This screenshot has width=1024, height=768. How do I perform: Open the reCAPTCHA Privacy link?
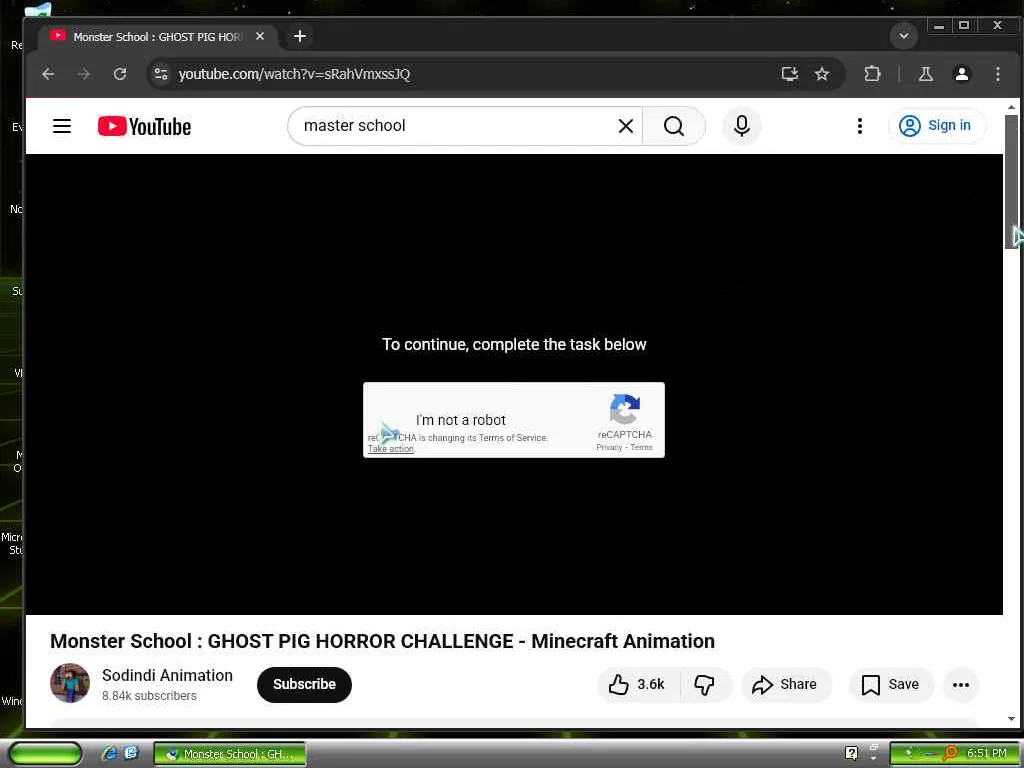[x=609, y=447]
